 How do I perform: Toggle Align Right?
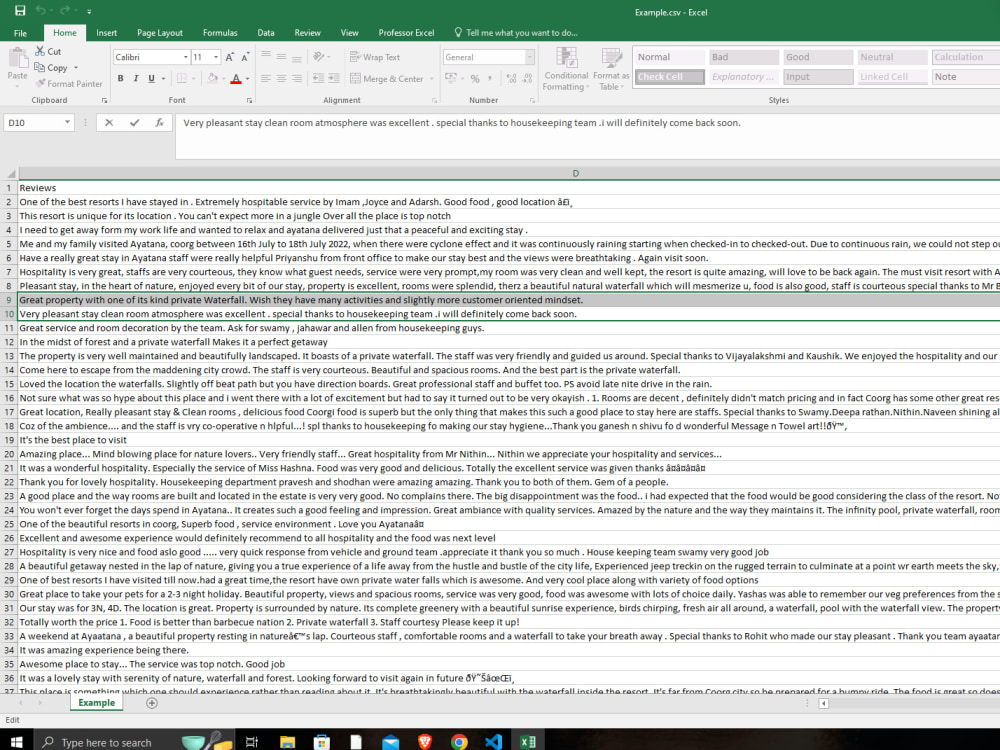pos(297,78)
